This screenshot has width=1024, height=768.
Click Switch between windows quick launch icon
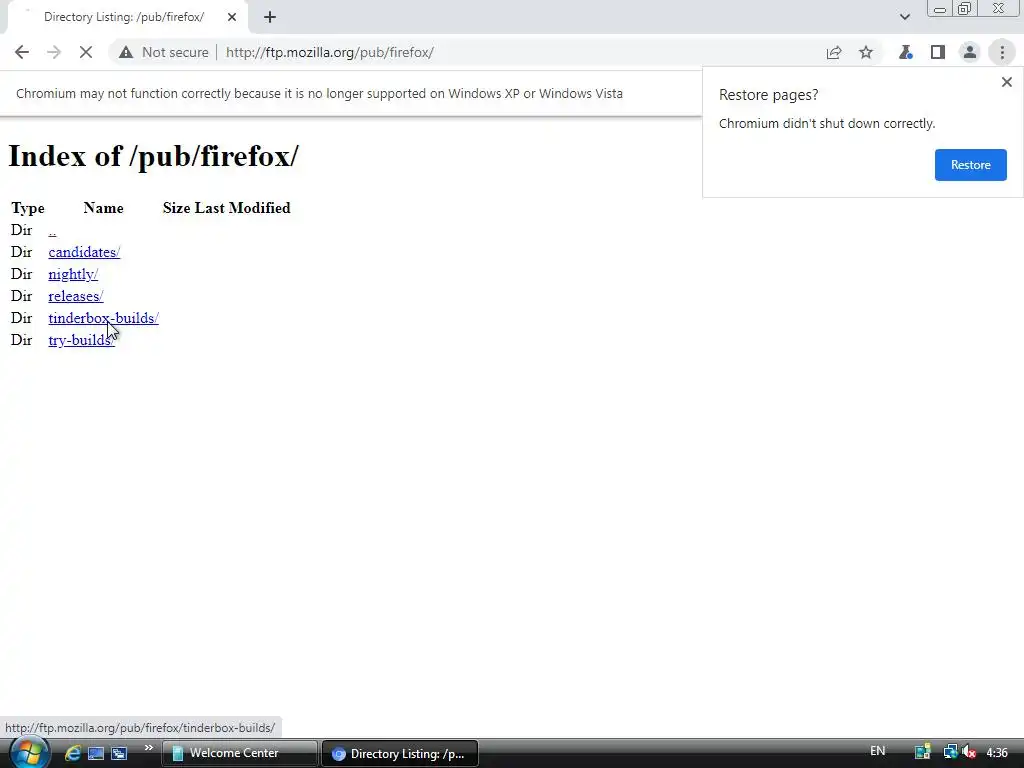pos(119,753)
